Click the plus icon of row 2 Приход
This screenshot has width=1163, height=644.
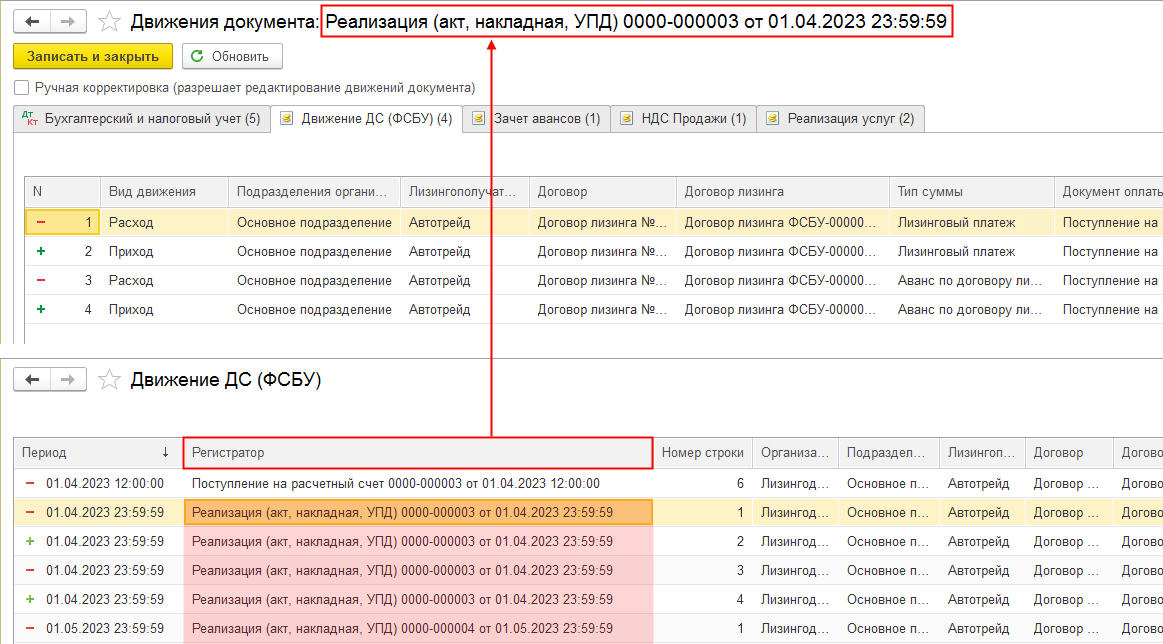click(41, 252)
